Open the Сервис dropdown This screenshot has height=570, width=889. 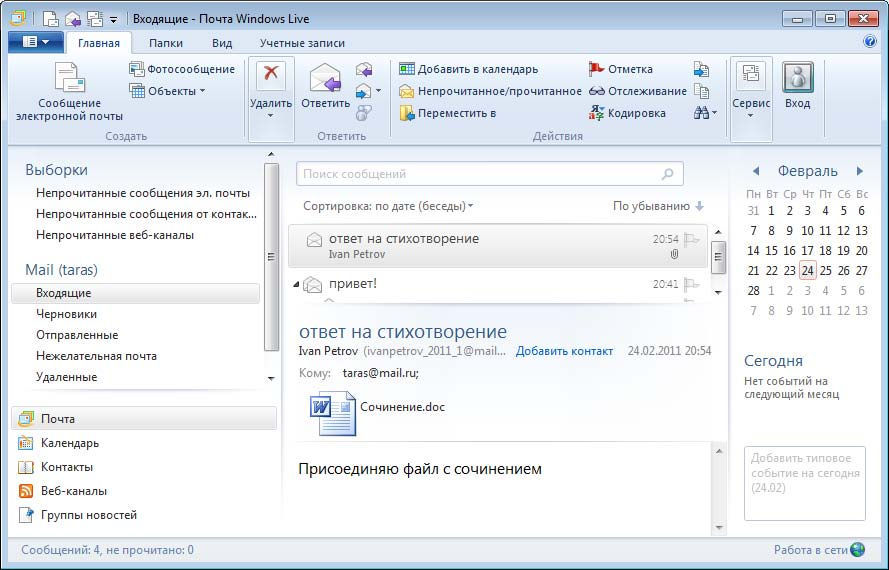pyautogui.click(x=751, y=99)
